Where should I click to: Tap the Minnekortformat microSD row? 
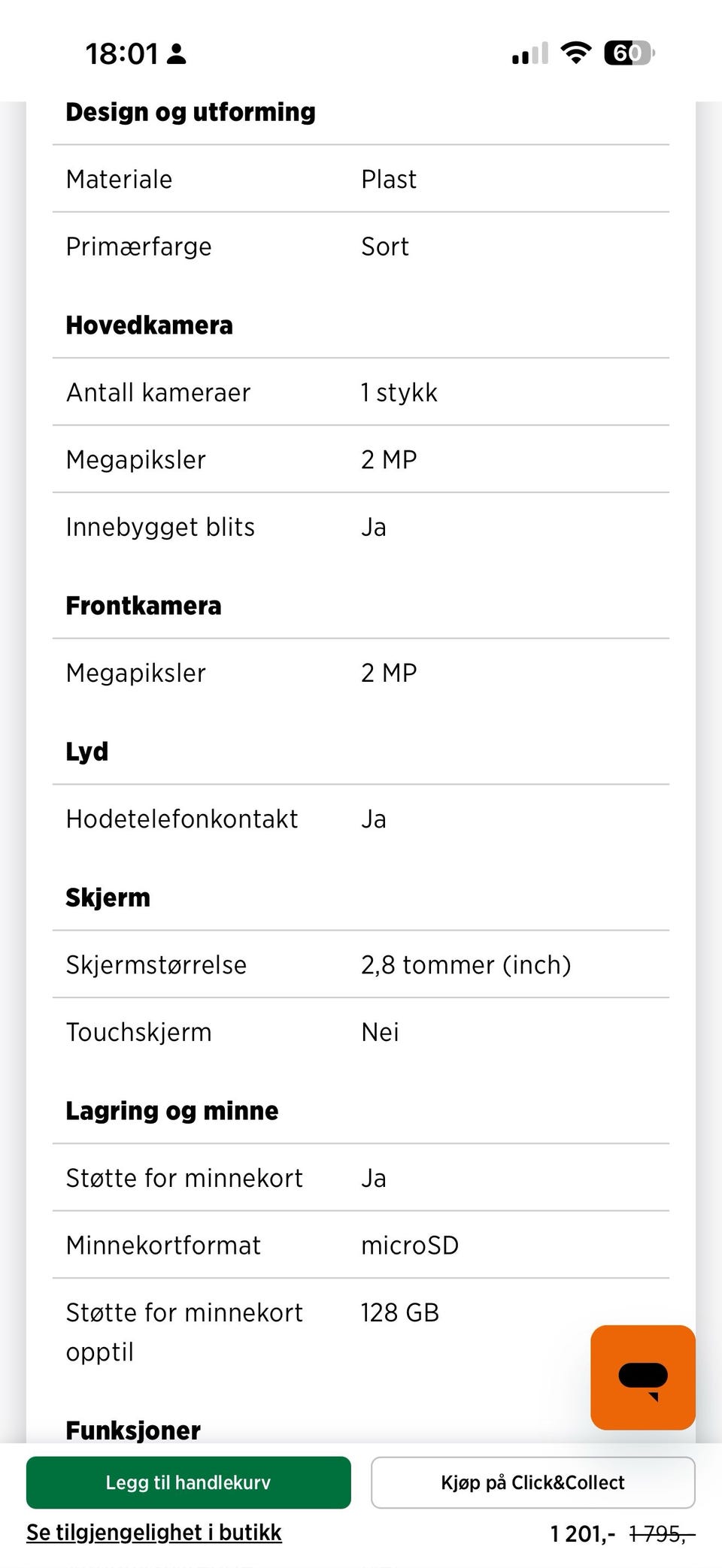click(x=361, y=1245)
